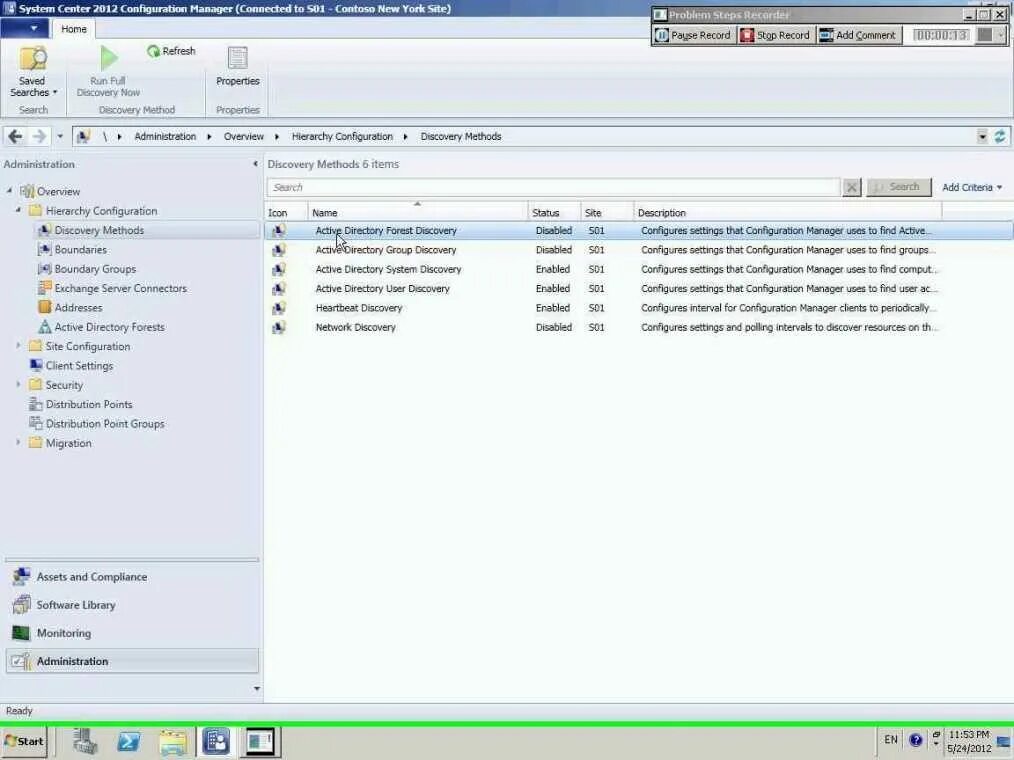This screenshot has width=1014, height=760.
Task: Select Active Directory Forest Discovery row
Action: pos(639,230)
